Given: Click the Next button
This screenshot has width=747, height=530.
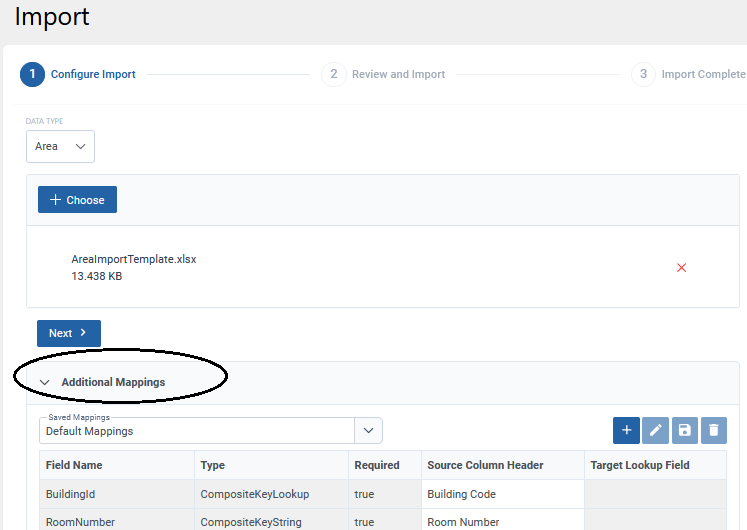Looking at the screenshot, I should [x=69, y=333].
